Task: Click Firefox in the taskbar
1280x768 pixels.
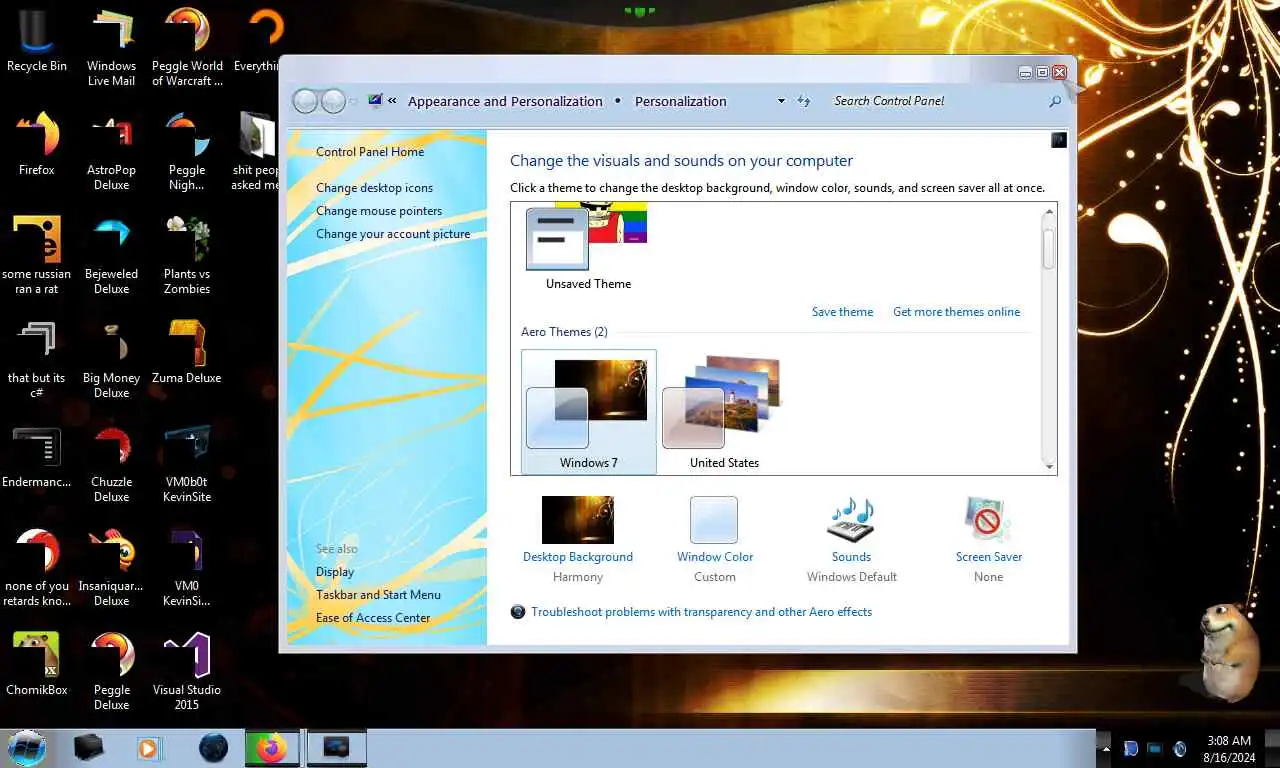Action: (272, 748)
